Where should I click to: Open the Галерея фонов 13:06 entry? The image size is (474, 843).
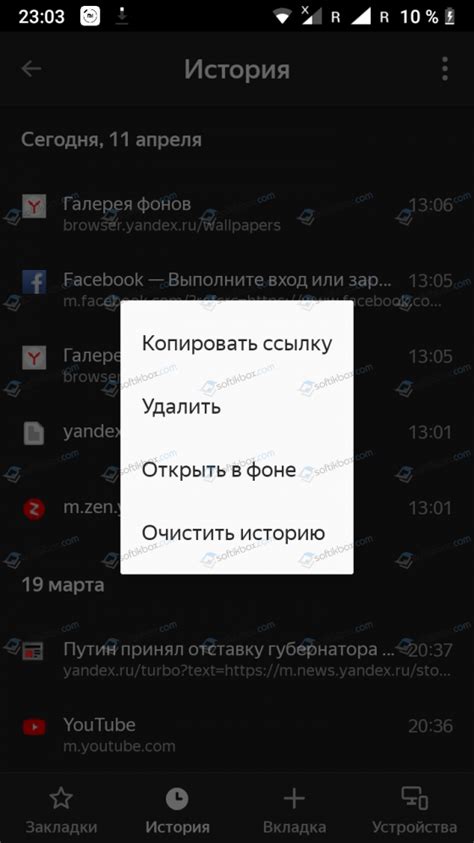click(x=237, y=213)
